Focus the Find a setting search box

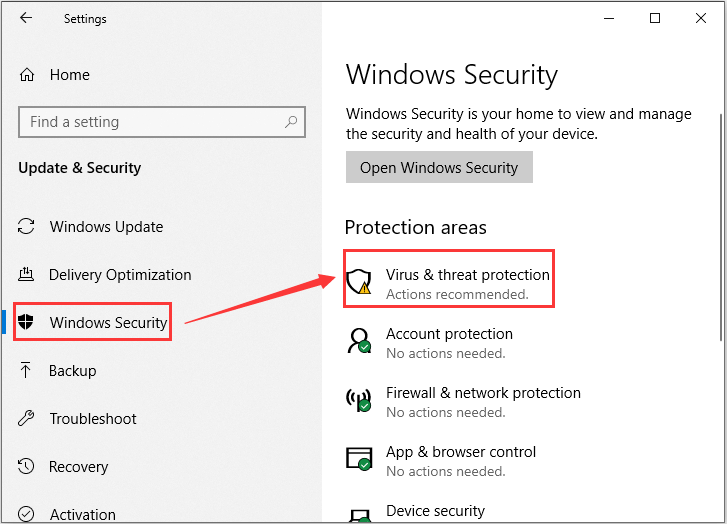click(162, 122)
